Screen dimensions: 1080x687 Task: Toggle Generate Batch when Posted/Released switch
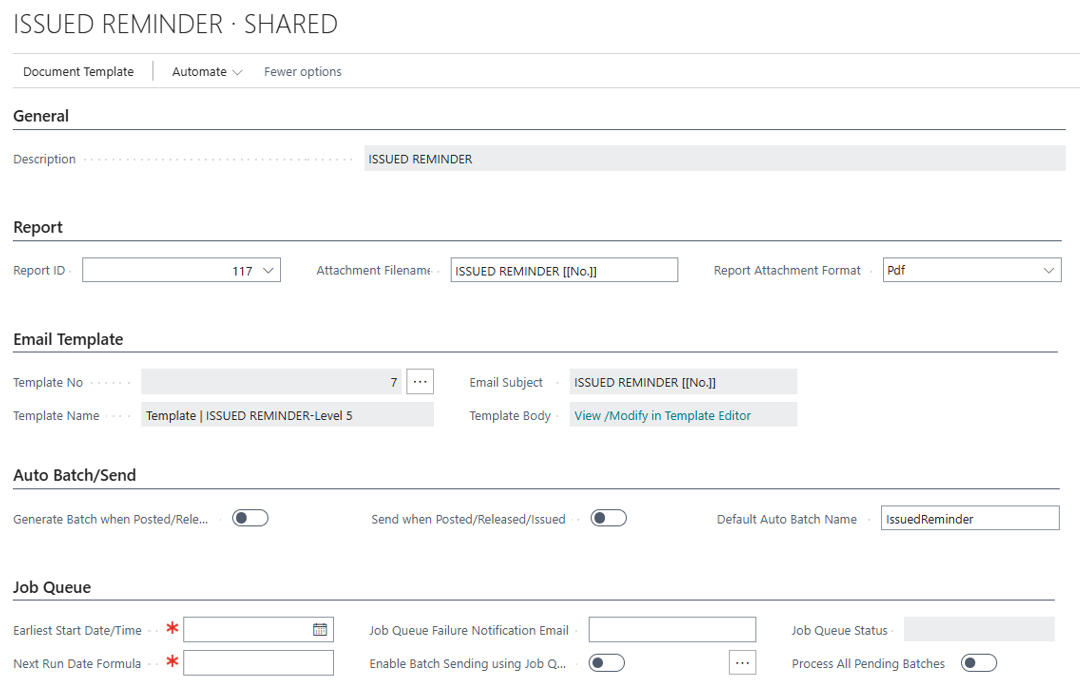click(250, 518)
